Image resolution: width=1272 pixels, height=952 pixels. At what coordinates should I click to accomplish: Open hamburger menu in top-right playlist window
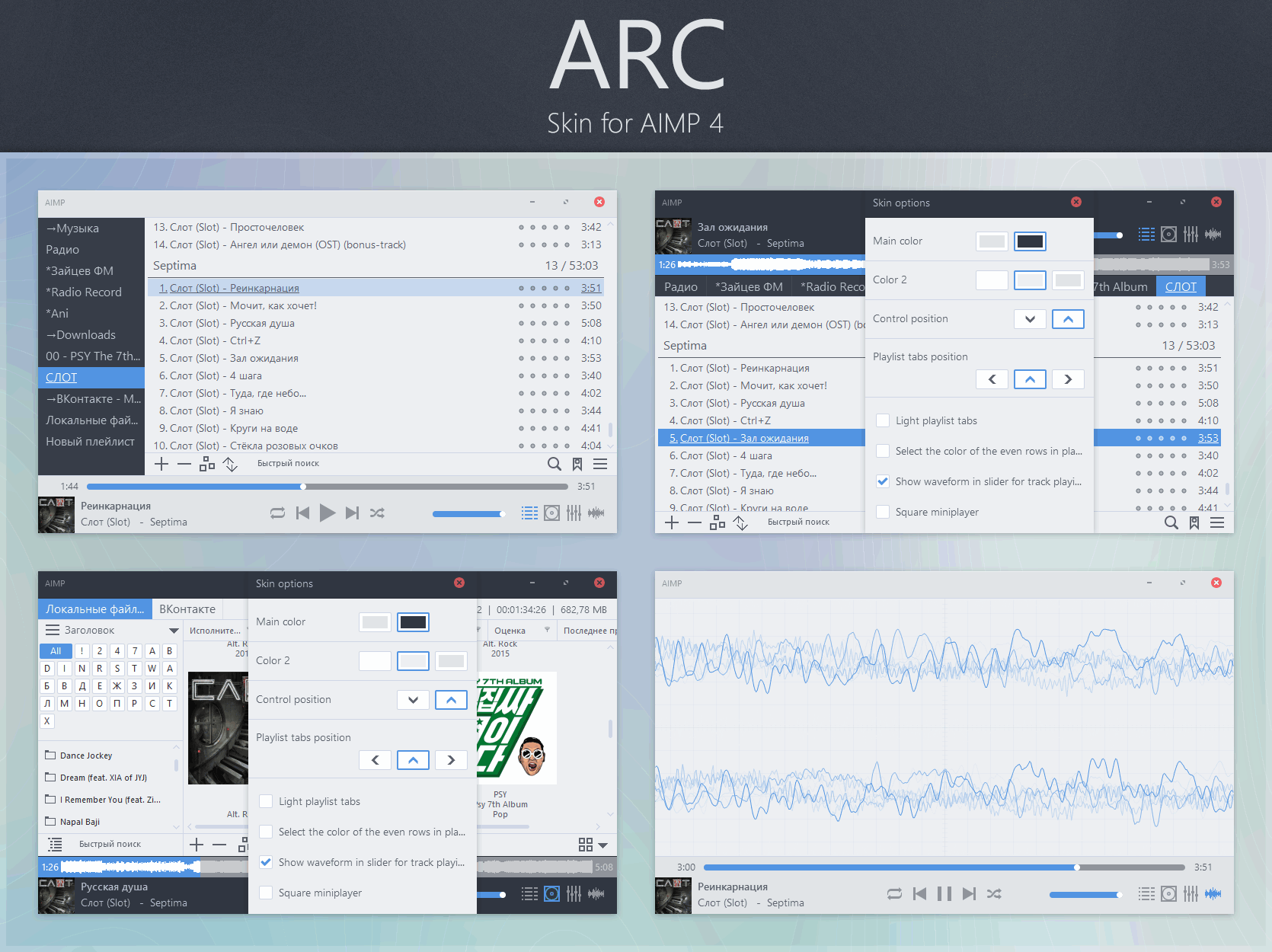click(x=1217, y=522)
